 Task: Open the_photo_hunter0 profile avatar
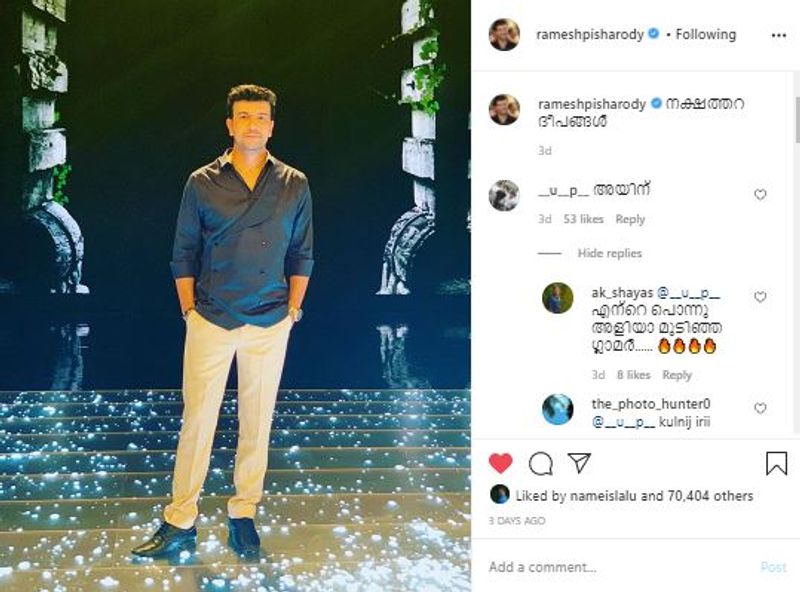(x=558, y=409)
